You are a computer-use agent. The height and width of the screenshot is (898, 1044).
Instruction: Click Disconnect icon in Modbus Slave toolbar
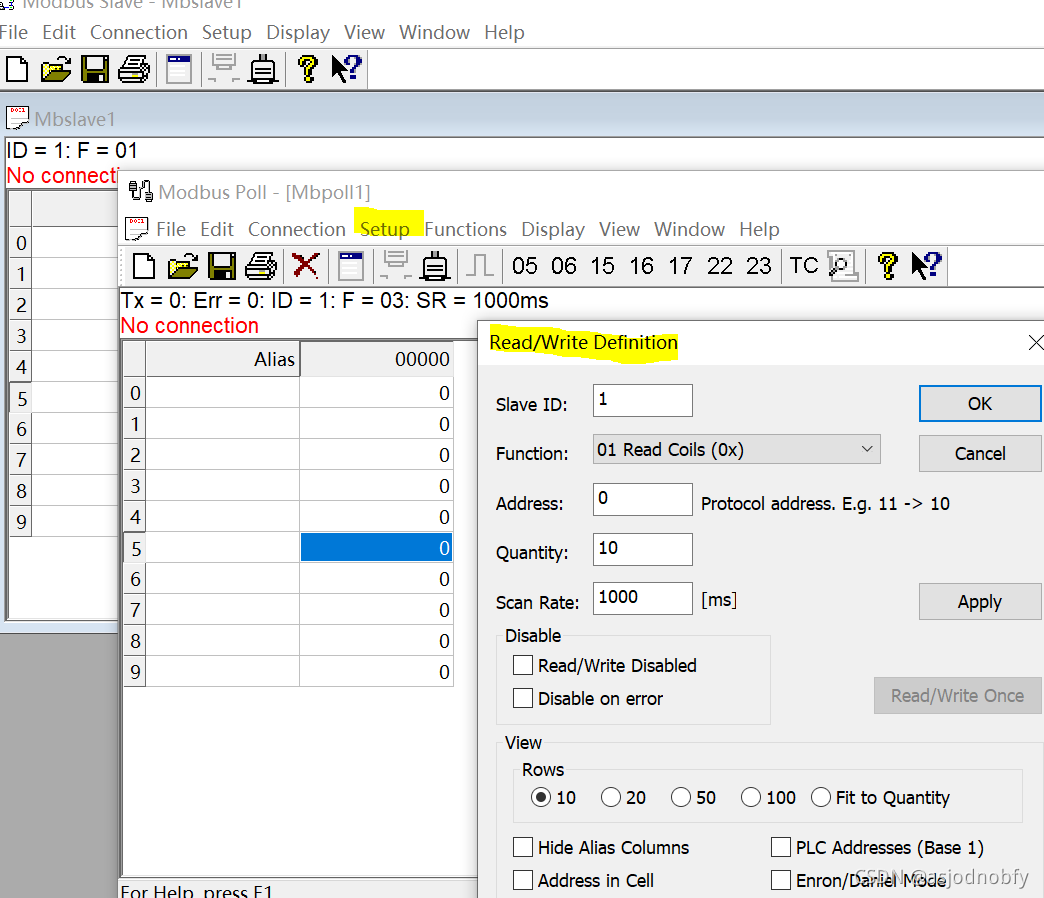(263, 69)
